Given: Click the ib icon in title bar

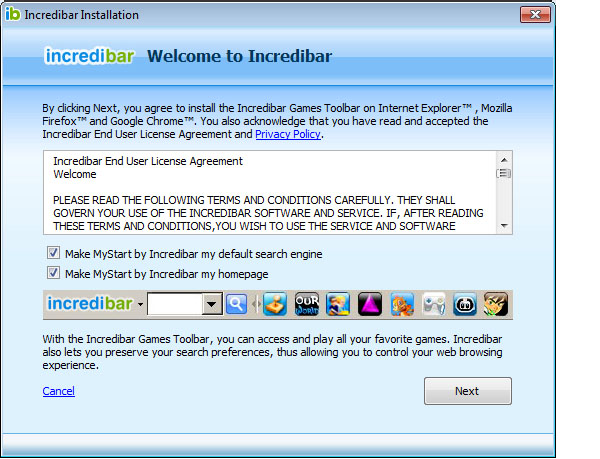Looking at the screenshot, I should [12, 15].
